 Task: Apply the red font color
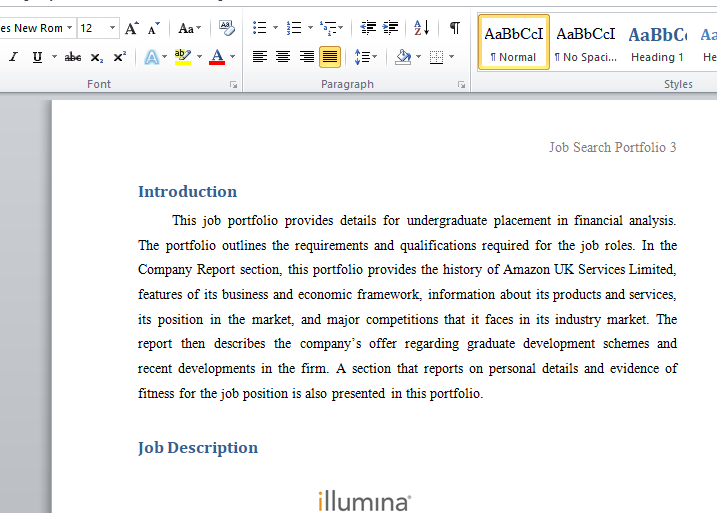tap(217, 57)
